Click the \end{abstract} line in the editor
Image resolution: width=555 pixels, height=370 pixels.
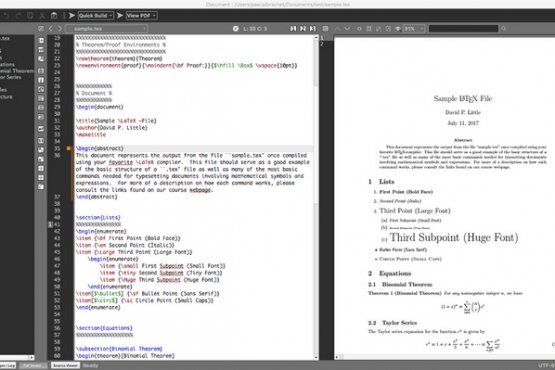[x=96, y=197]
